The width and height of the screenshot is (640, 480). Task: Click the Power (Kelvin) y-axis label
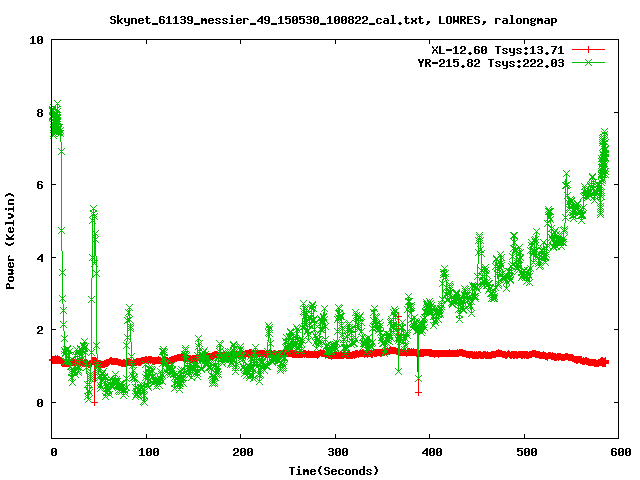[11, 238]
